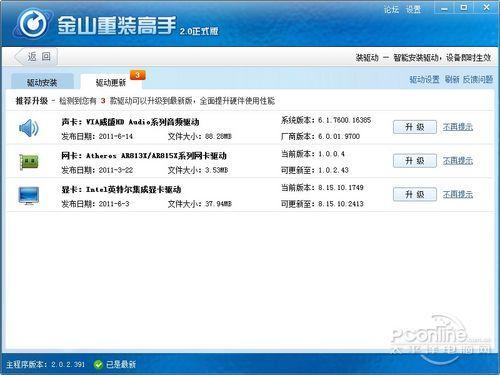Open the 驱动设置 link
Image resolution: width=500 pixels, height=375 pixels.
(x=424, y=79)
